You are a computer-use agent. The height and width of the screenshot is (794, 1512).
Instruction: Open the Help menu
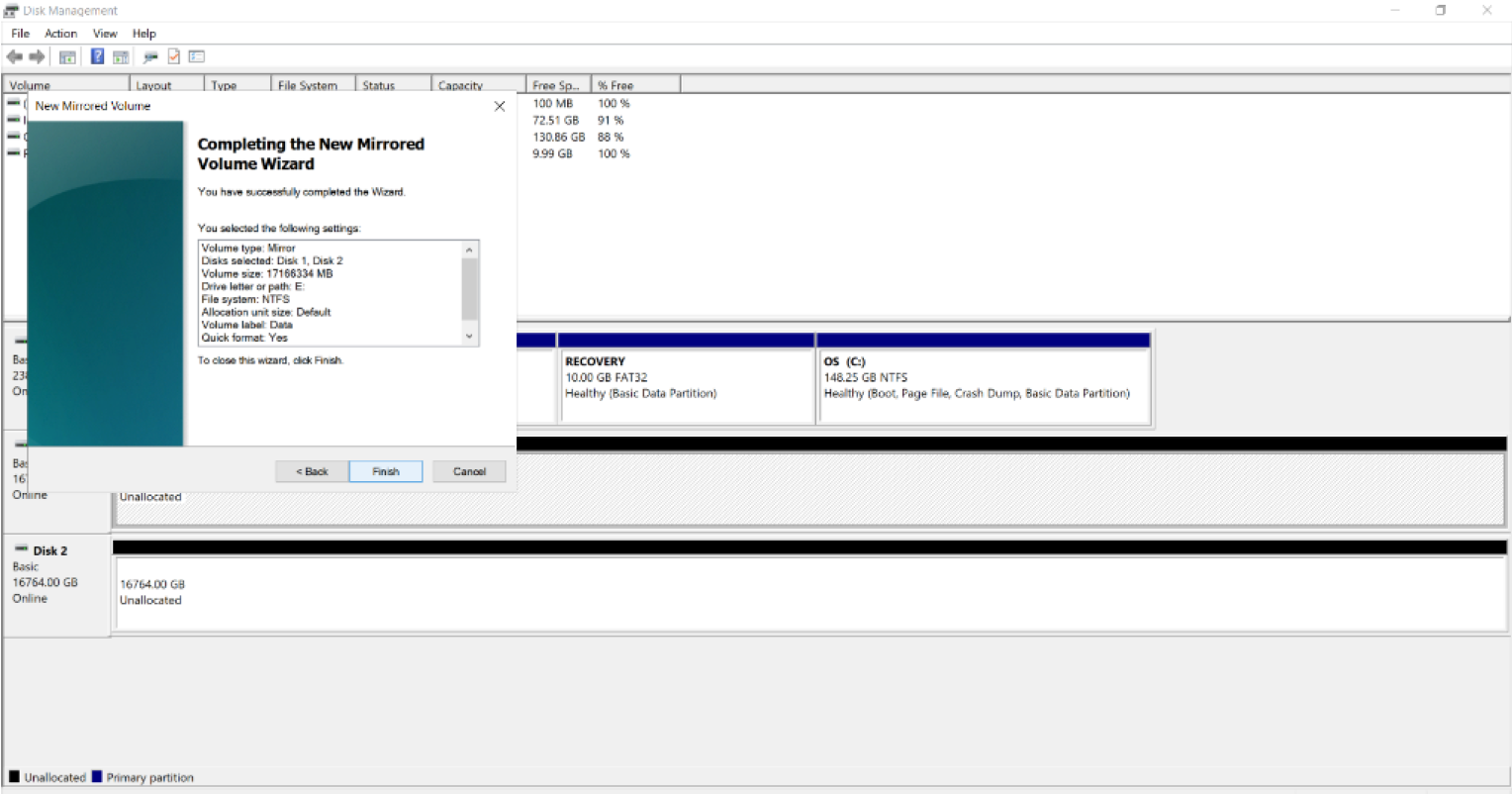(144, 33)
